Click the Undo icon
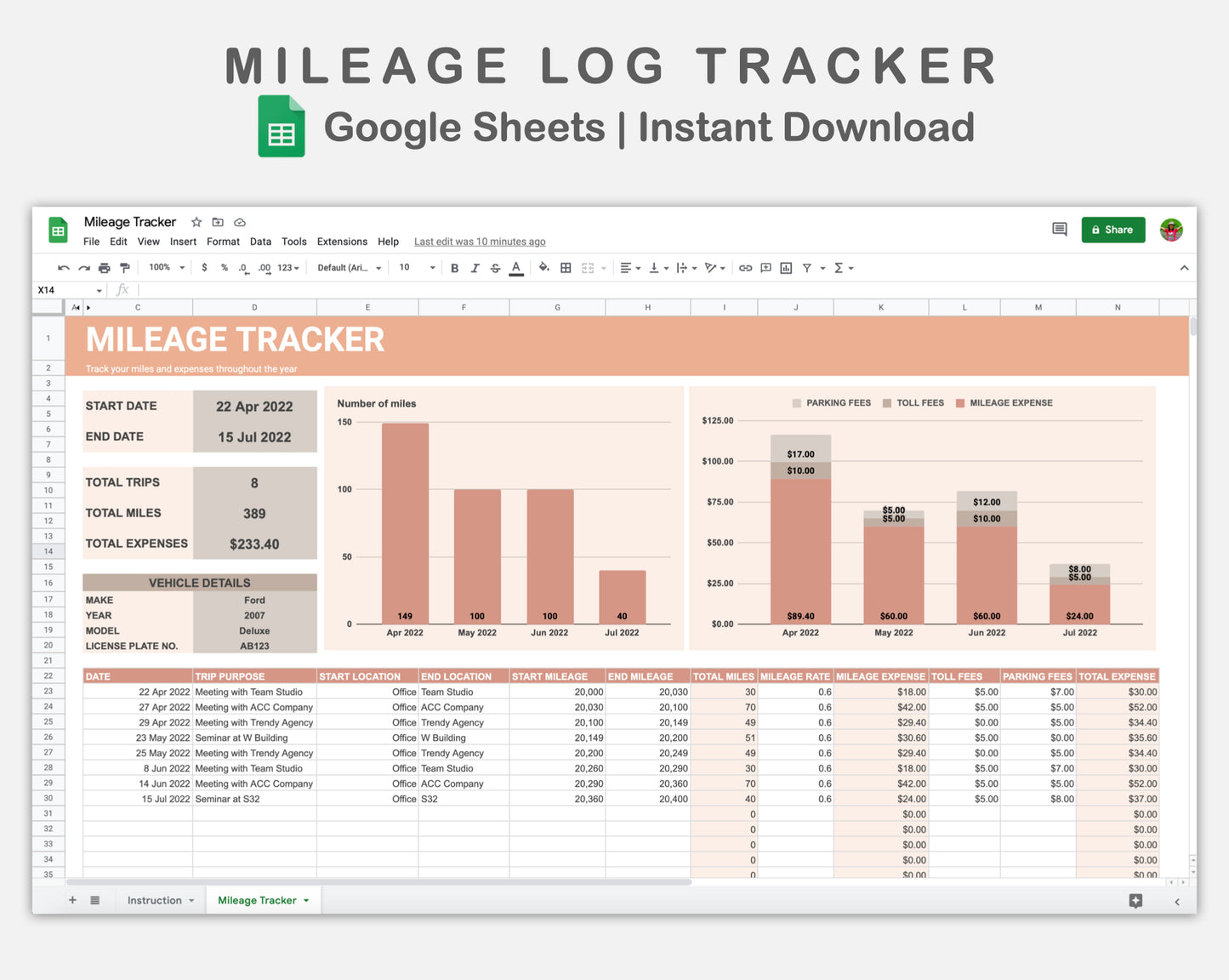1229x980 pixels. tap(63, 267)
